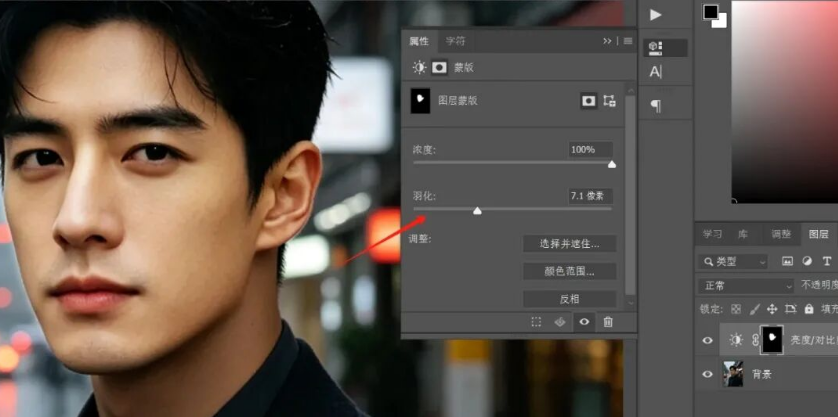Switch to the 学习 tab
838x417 pixels.
pyautogui.click(x=712, y=234)
